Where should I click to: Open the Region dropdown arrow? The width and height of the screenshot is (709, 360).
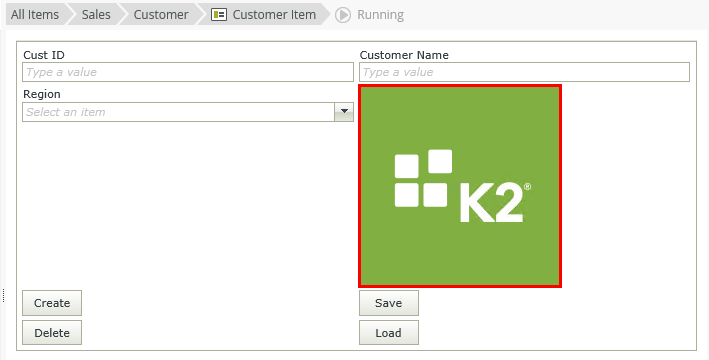point(344,112)
